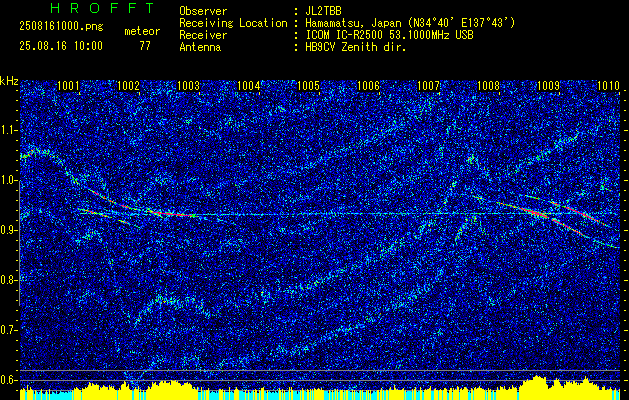The width and height of the screenshot is (629, 400).
Task: Click the 1007 time axis marker
Action: (x=428, y=86)
